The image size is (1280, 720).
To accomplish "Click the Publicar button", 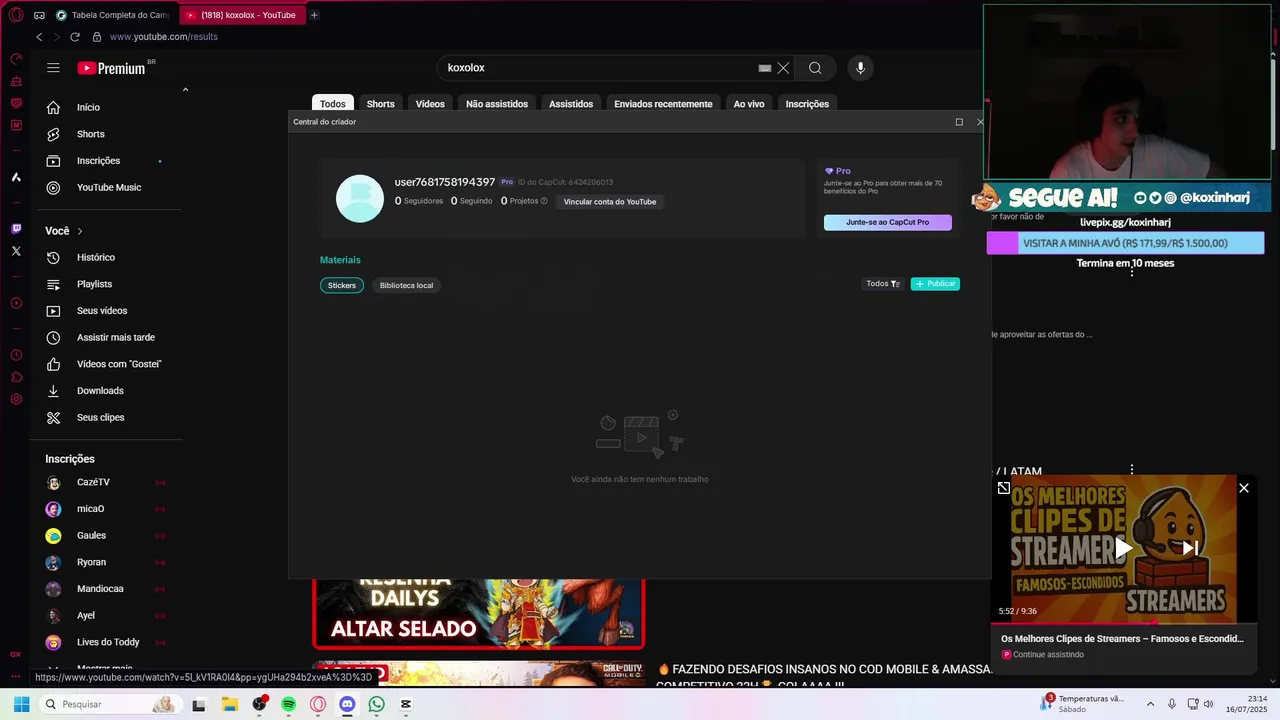I will pyautogui.click(x=935, y=284).
